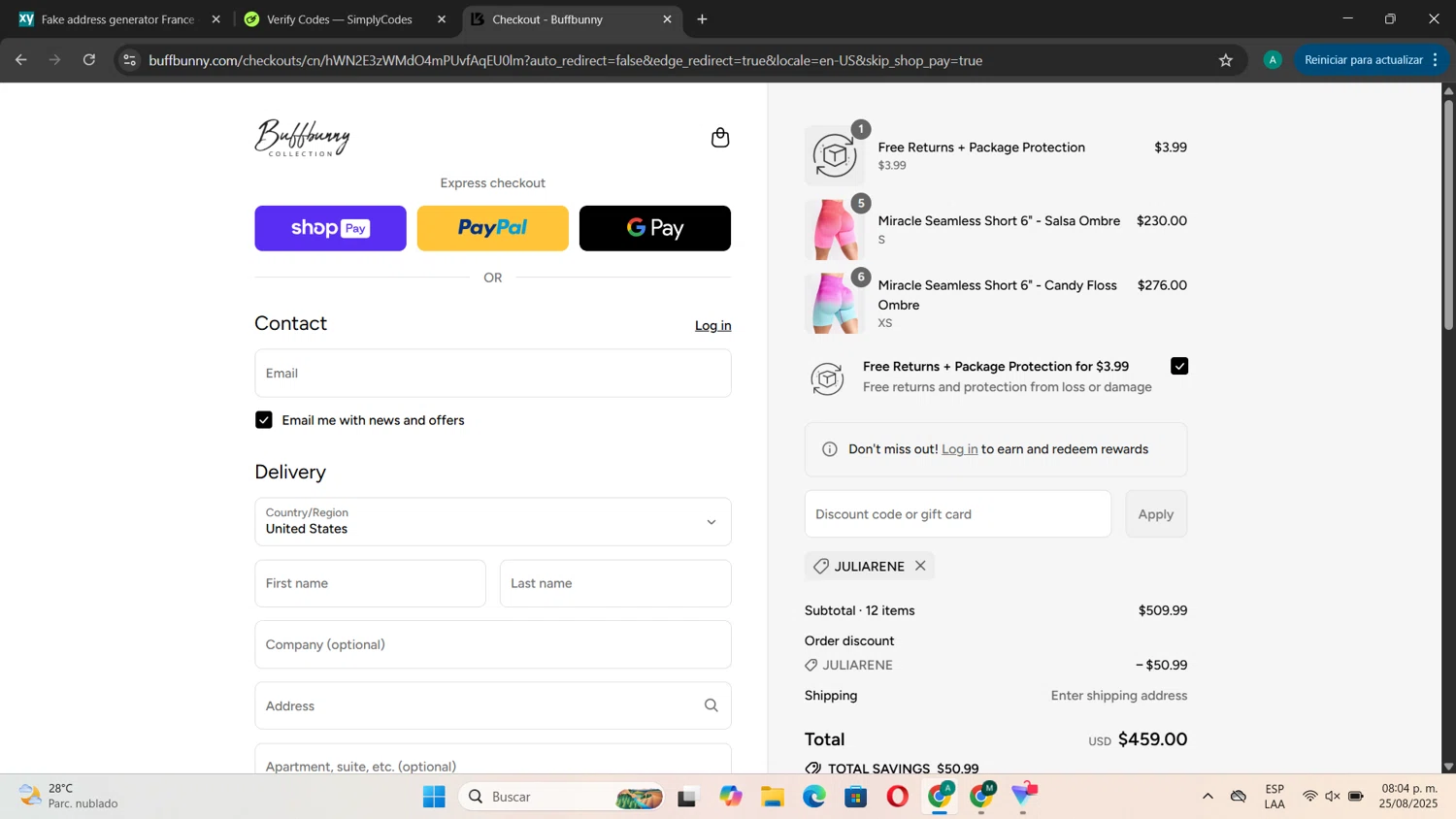Click the ESP LAA language indicator
1456x819 pixels.
tap(1274, 796)
